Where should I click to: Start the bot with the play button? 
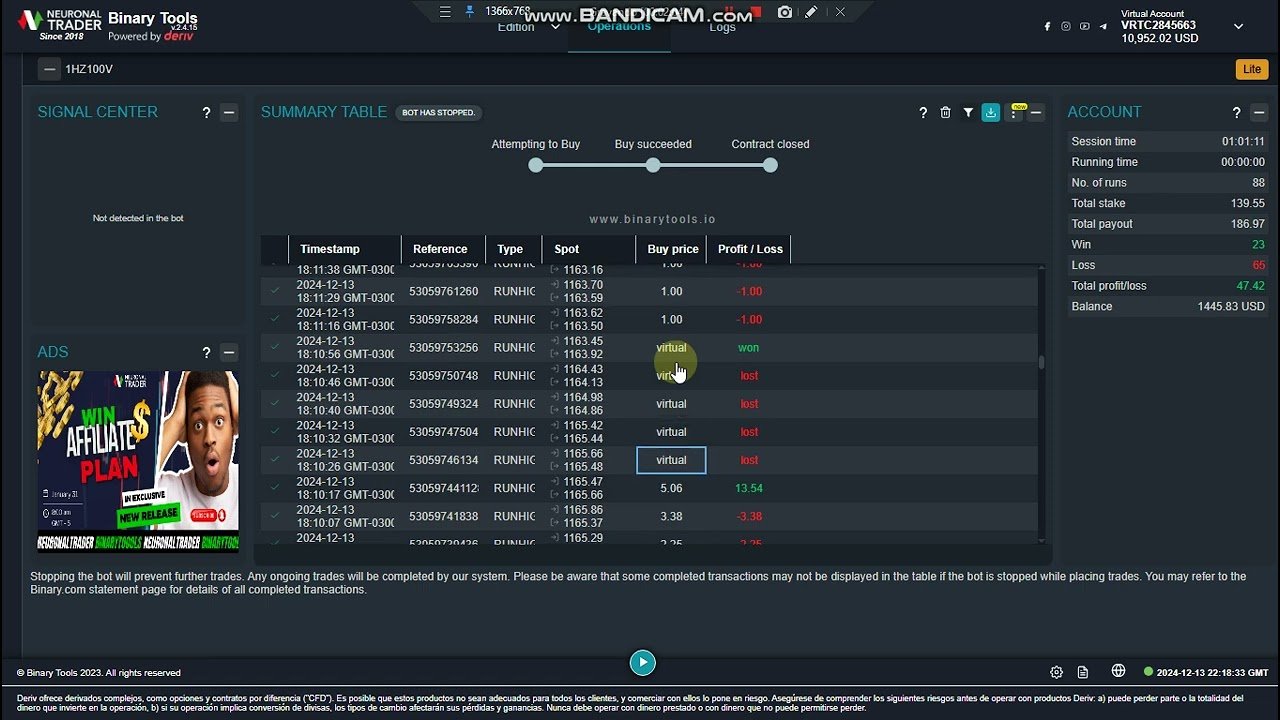click(643, 662)
